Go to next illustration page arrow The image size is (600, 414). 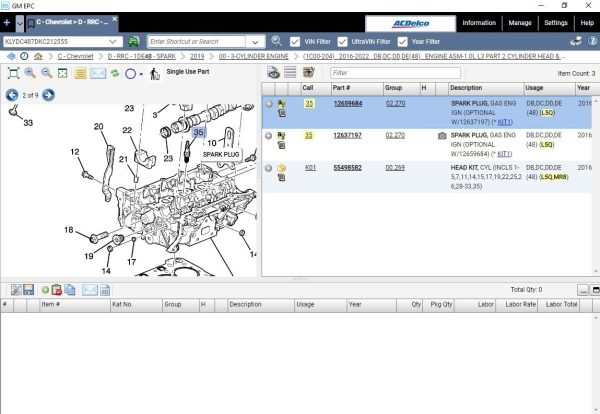[x=48, y=95]
